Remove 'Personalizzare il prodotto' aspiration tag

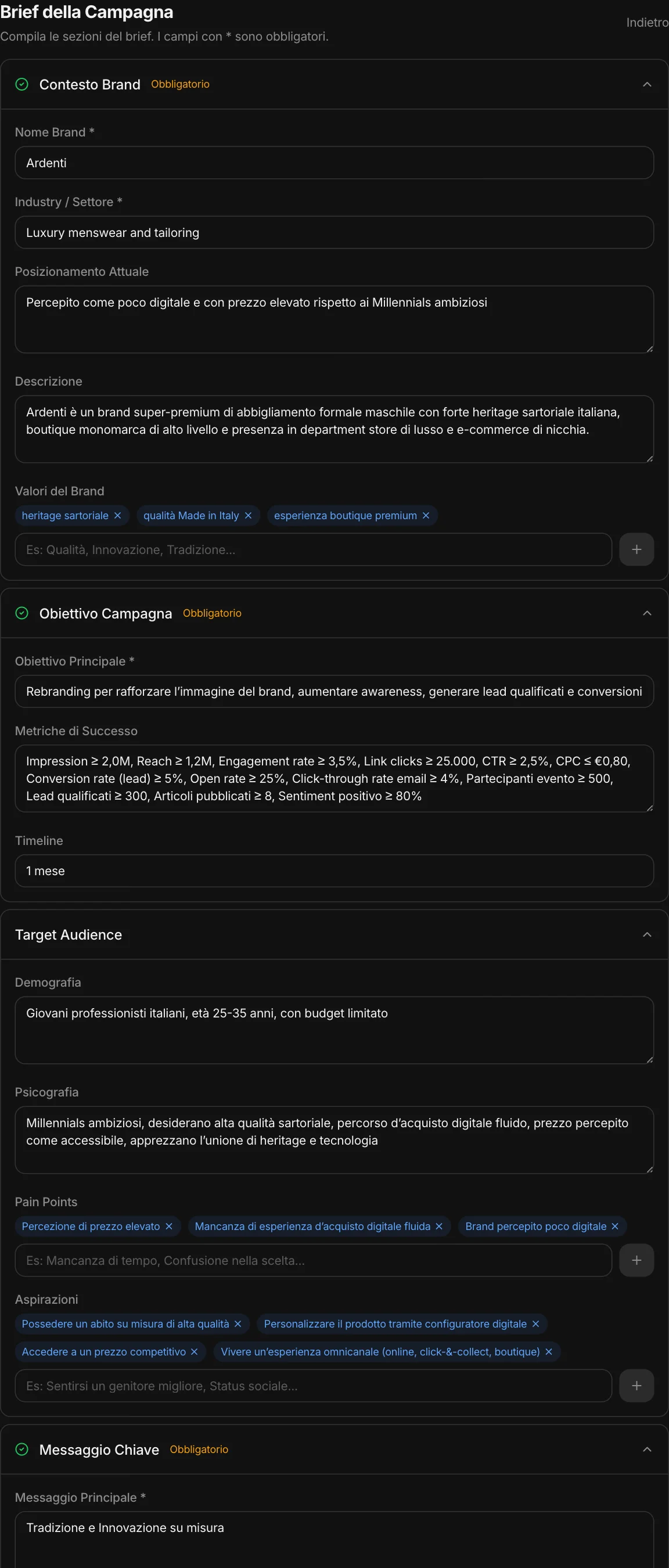(x=535, y=1324)
